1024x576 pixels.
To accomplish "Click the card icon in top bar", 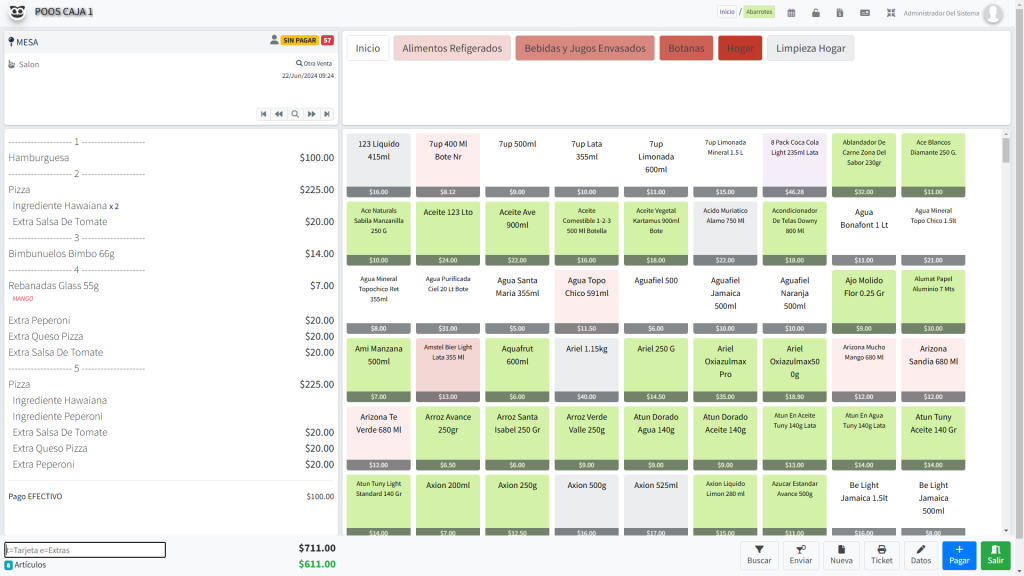I will coord(865,13).
